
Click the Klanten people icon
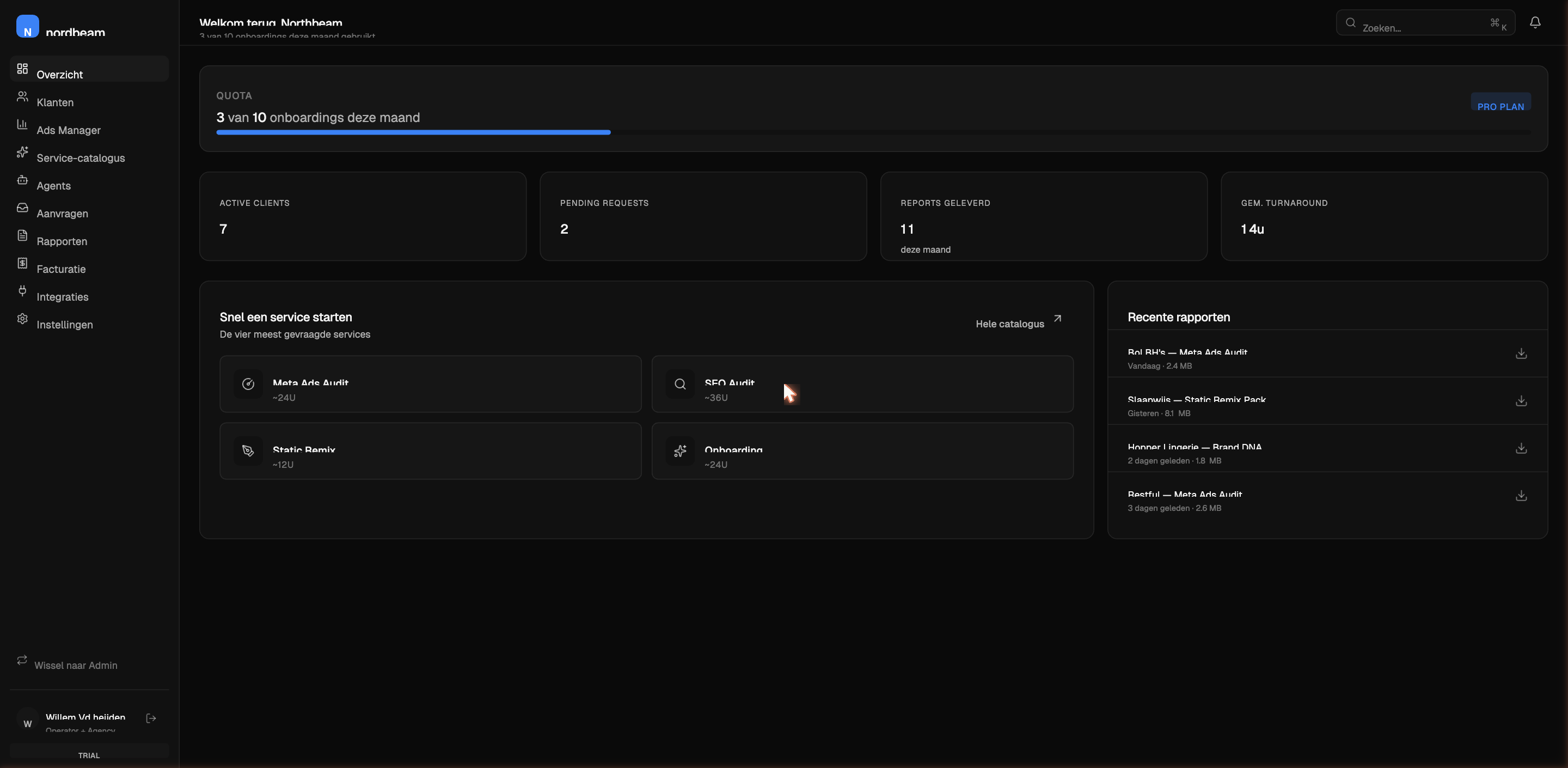tap(22, 96)
